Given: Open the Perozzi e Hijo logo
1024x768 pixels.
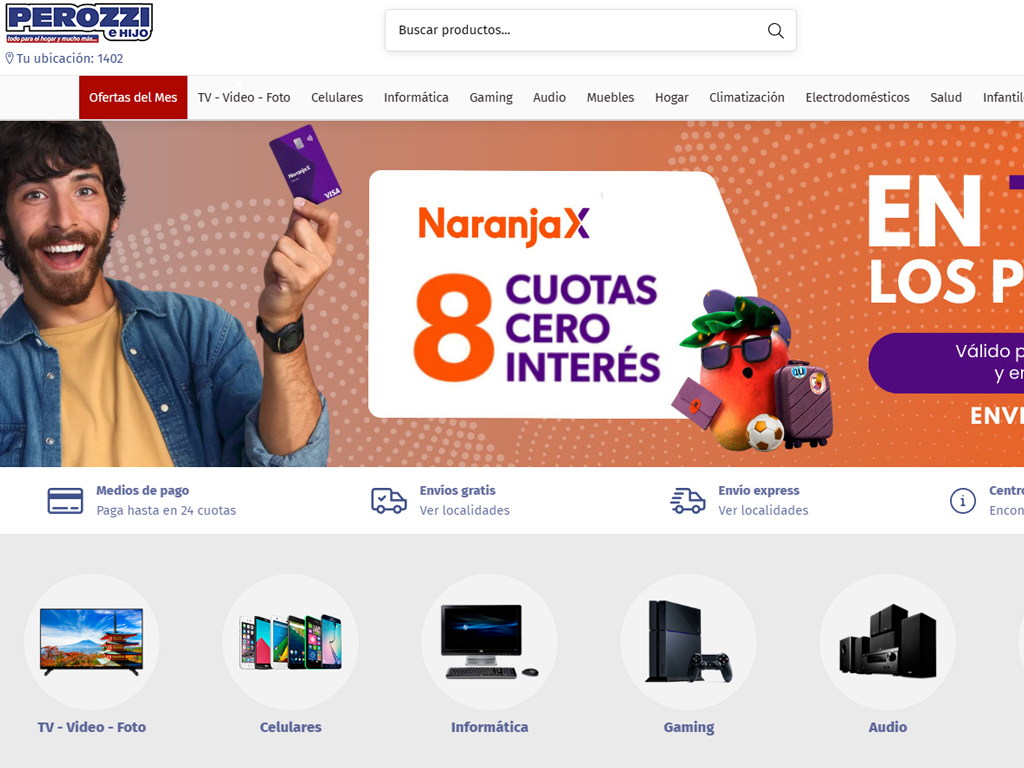Looking at the screenshot, I should [x=79, y=23].
